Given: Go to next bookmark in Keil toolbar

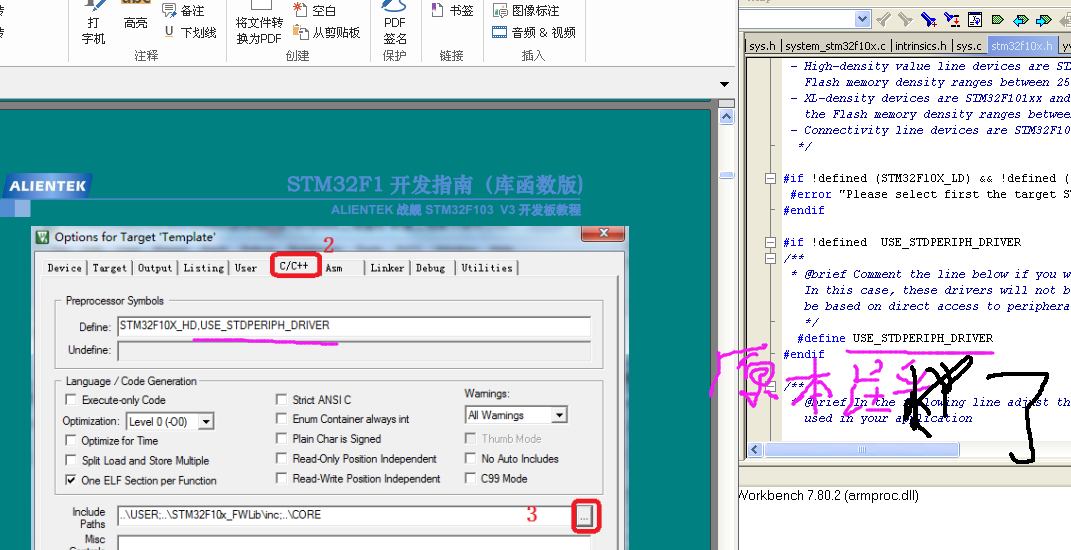Looking at the screenshot, I should [1044, 19].
